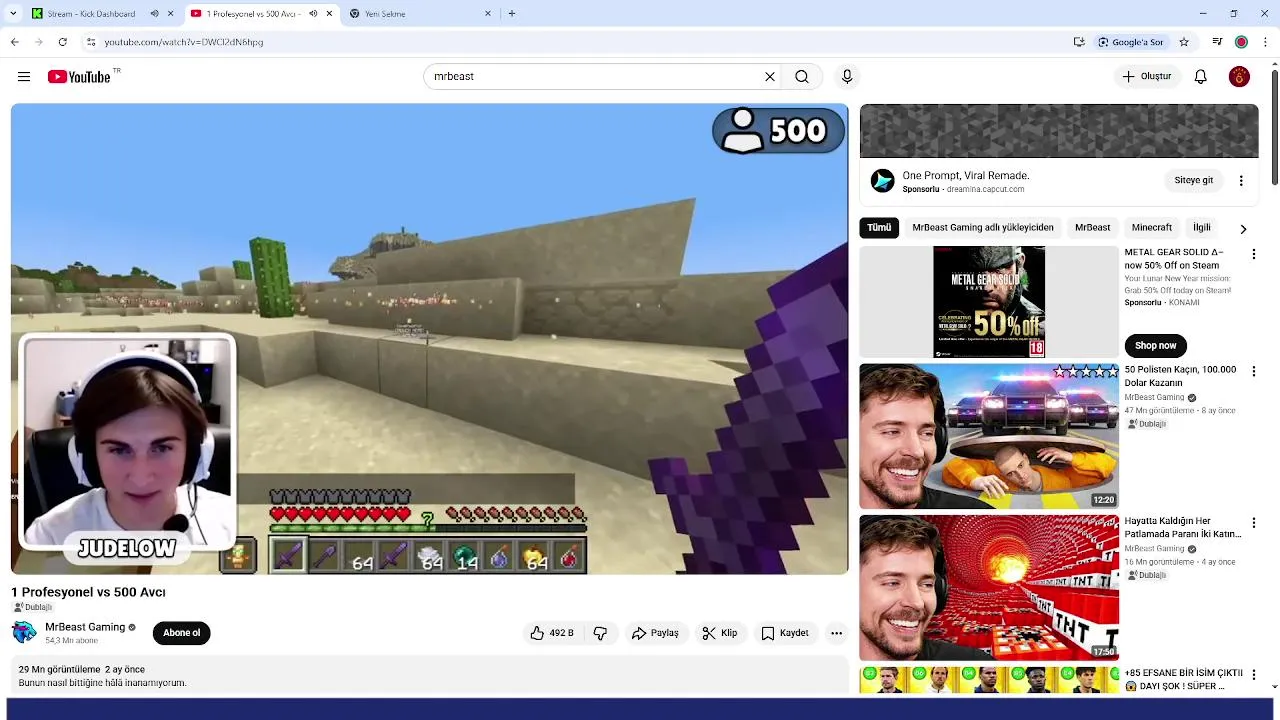Viewport: 1280px width, 720px height.
Task: Select the MrBeast Gaming adlı yükleyiciden chip
Action: point(983,228)
